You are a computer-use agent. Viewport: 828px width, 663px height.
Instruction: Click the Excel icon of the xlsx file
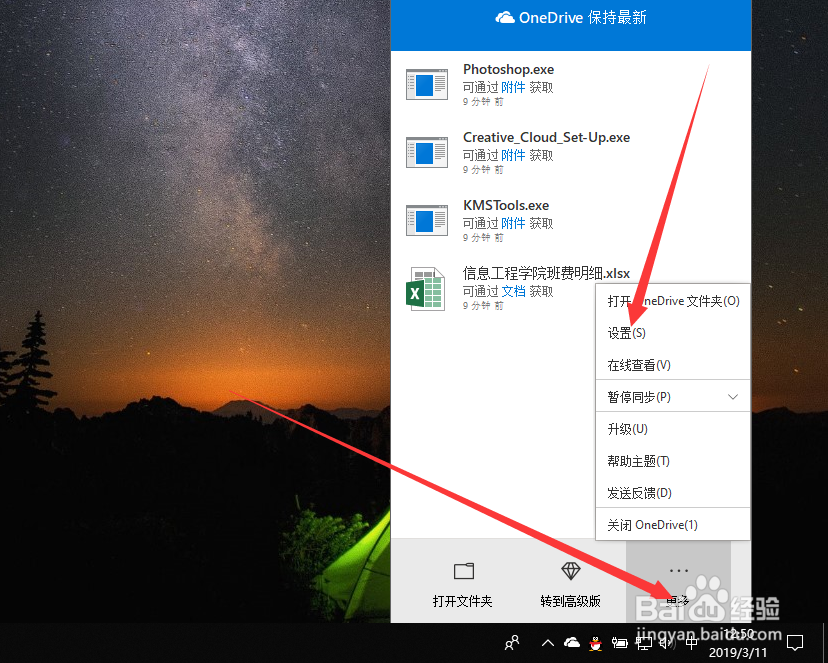425,289
